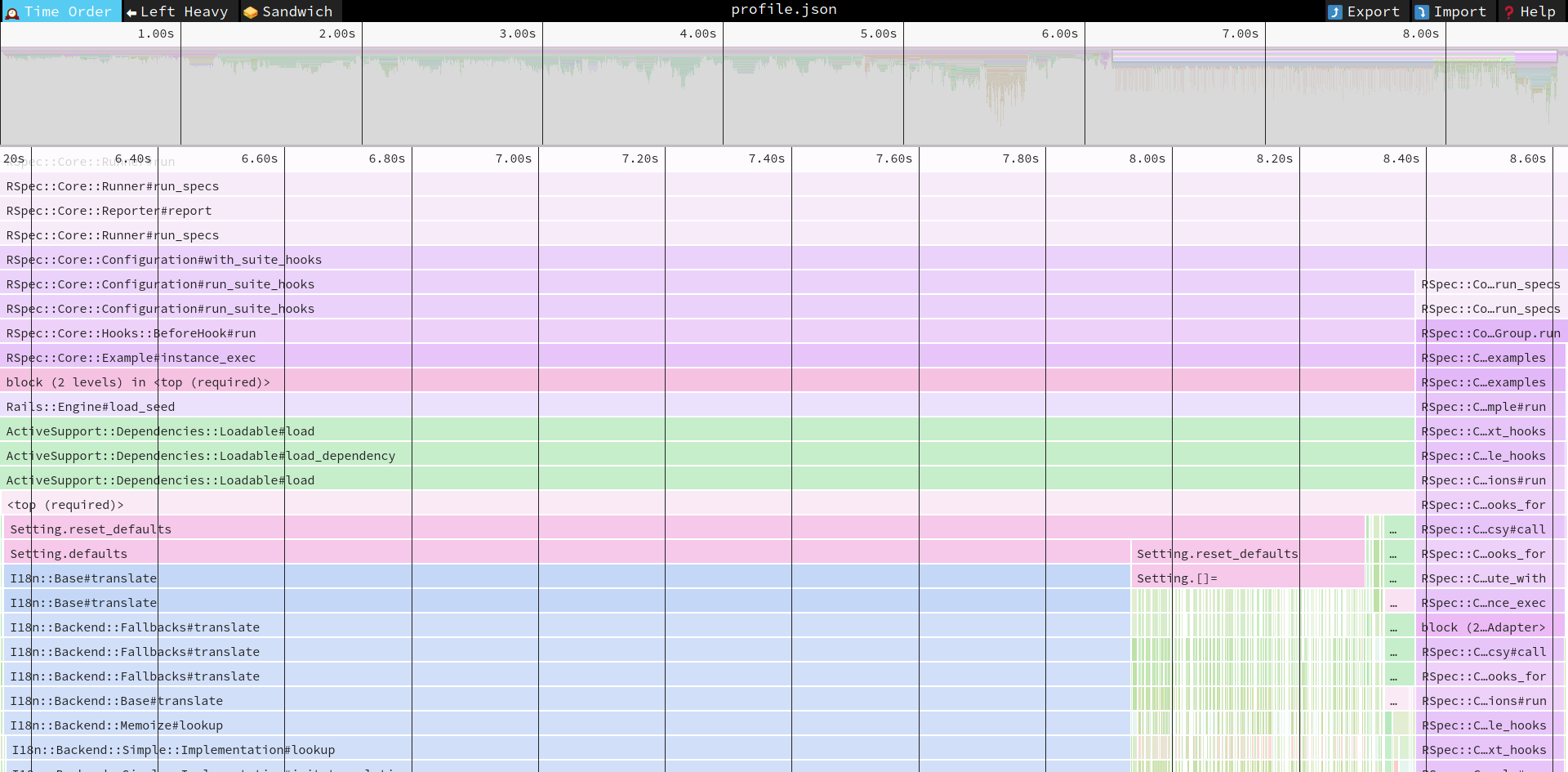Click the Sandwich view icon
1568x772 pixels.
[x=251, y=12]
